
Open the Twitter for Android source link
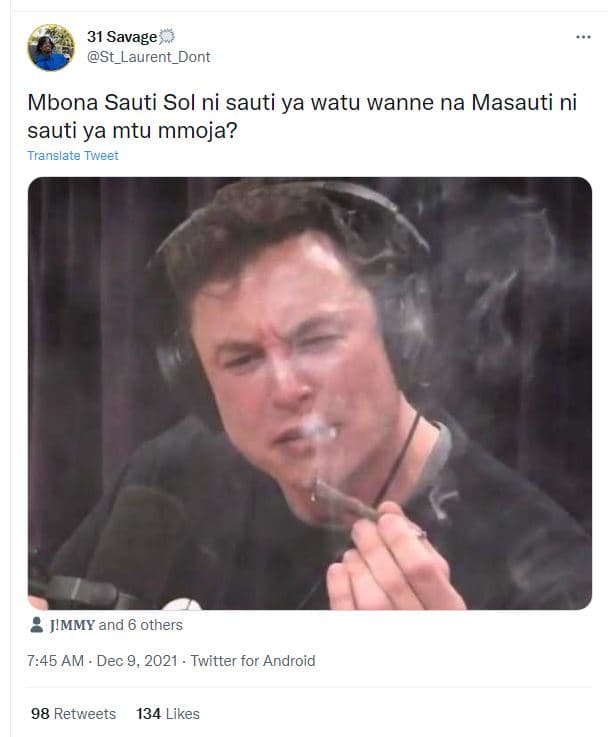click(253, 661)
